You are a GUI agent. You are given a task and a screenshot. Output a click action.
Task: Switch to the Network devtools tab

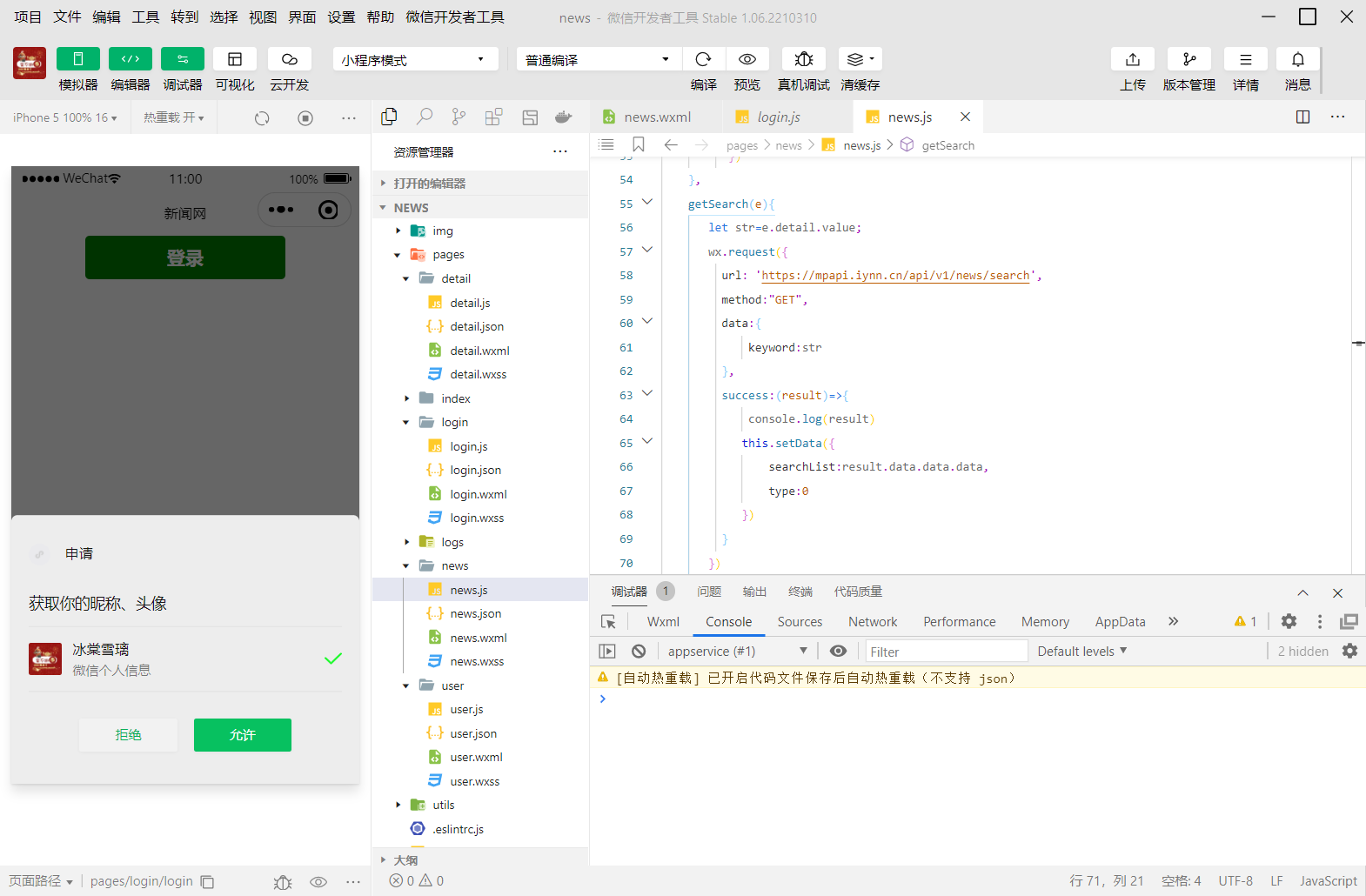[873, 622]
